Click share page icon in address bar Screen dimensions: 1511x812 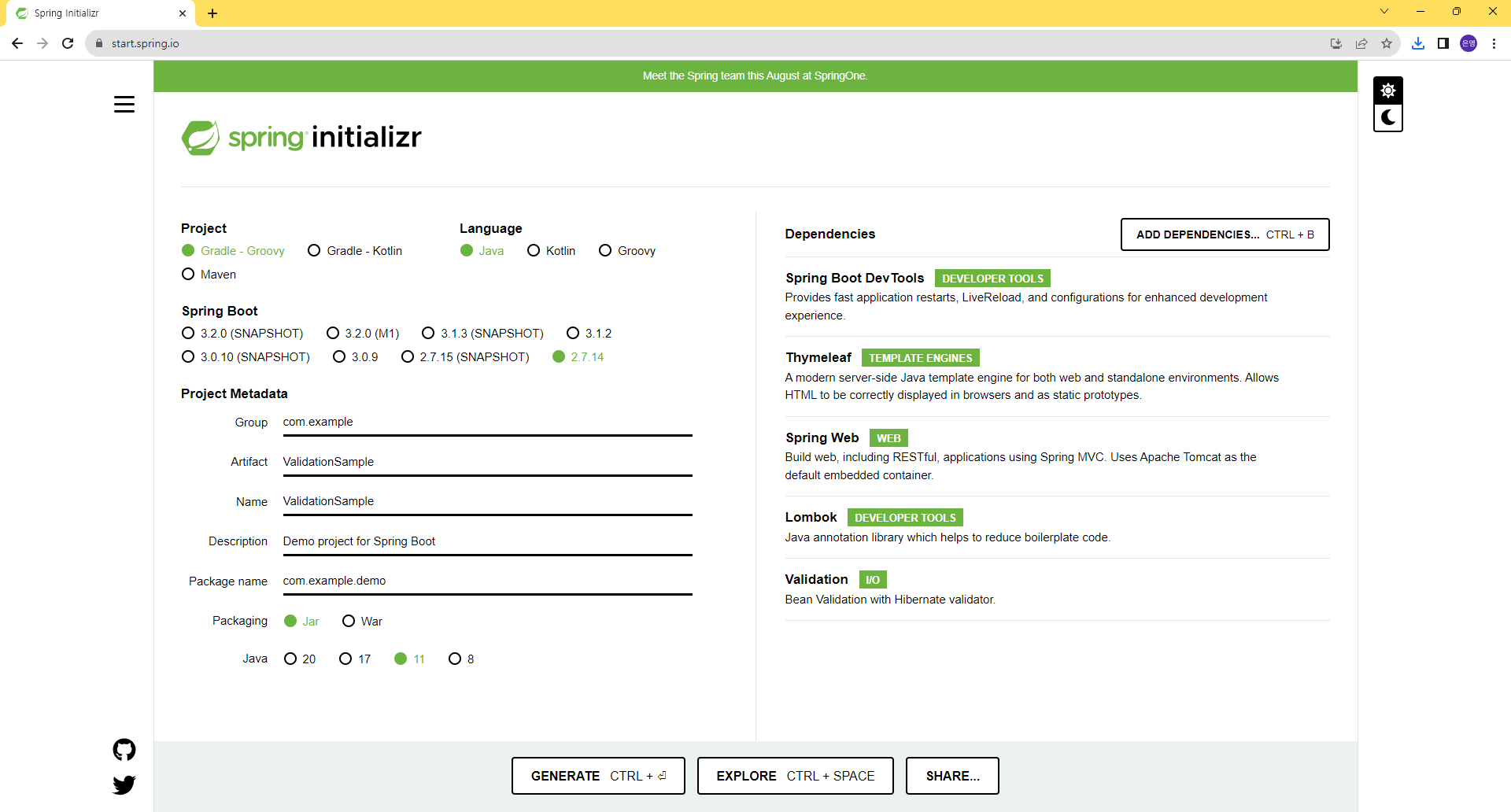click(1361, 43)
